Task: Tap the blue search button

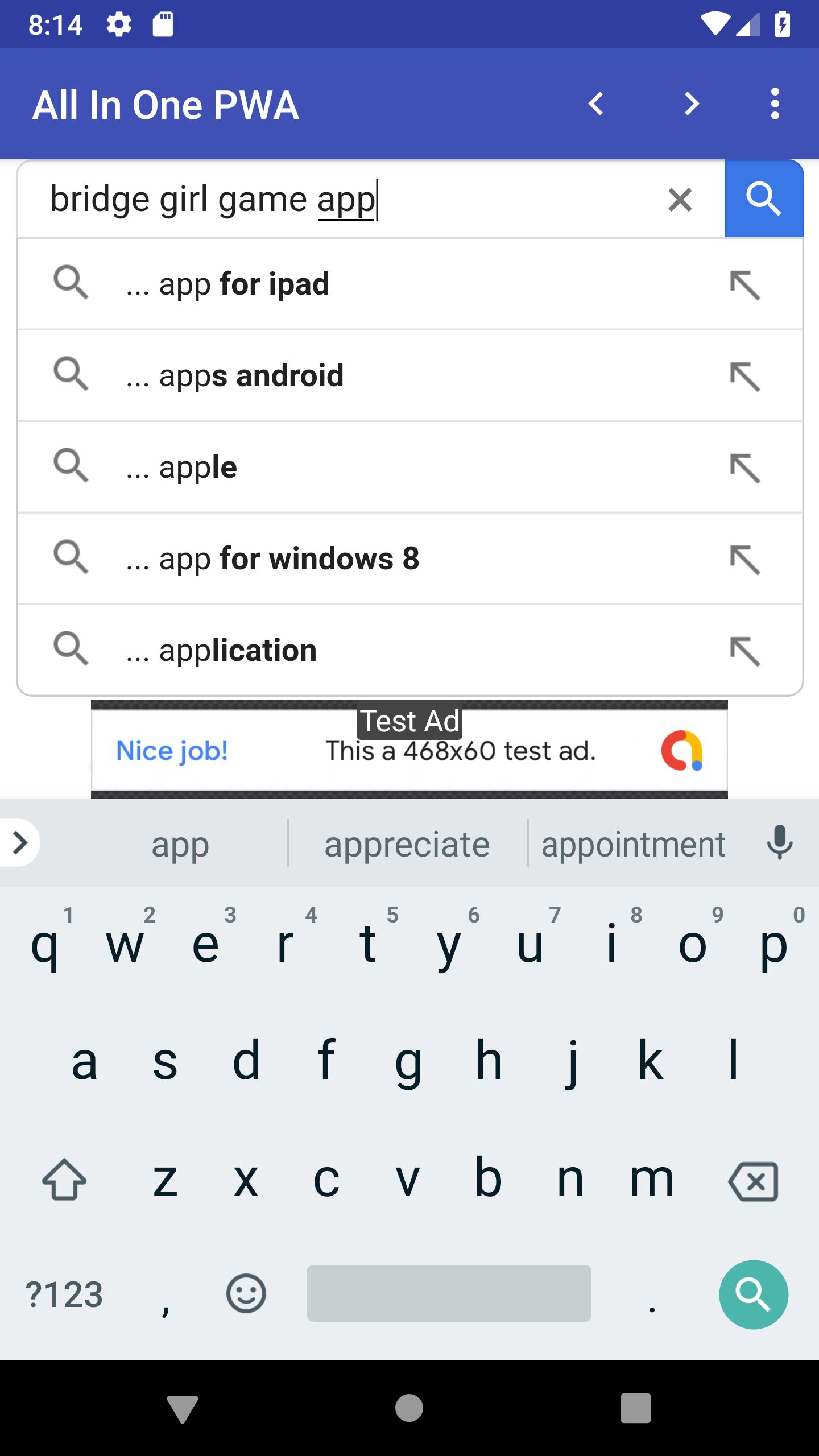Action: [763, 199]
